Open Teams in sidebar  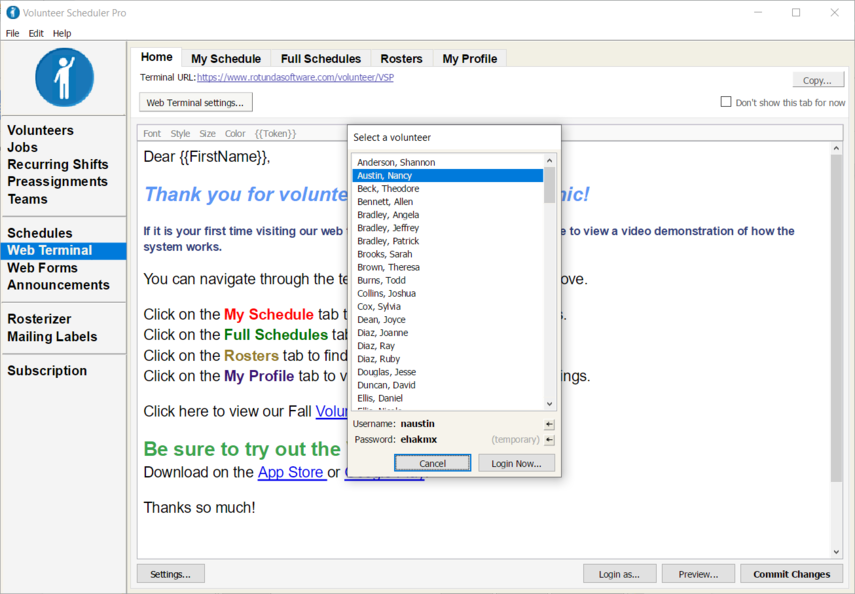[x=27, y=199]
